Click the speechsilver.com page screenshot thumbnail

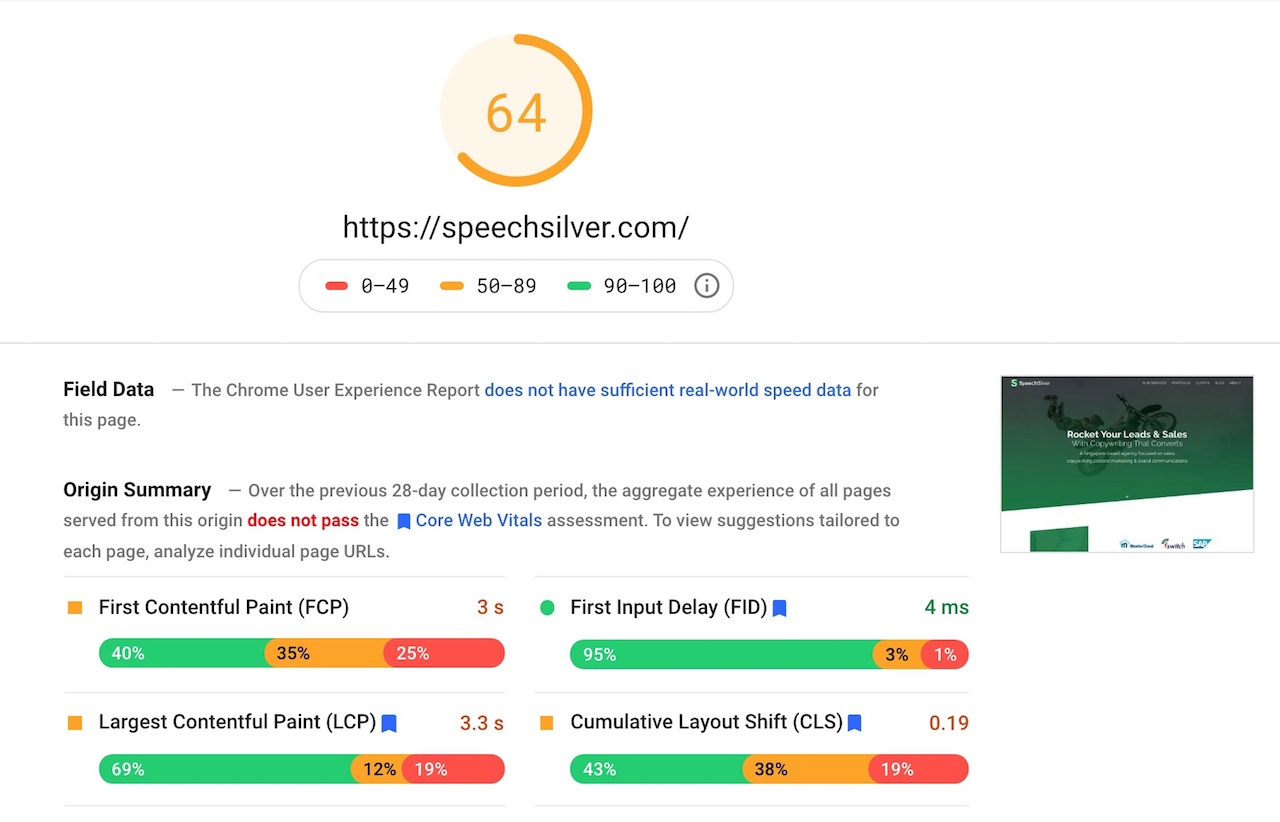(1127, 464)
